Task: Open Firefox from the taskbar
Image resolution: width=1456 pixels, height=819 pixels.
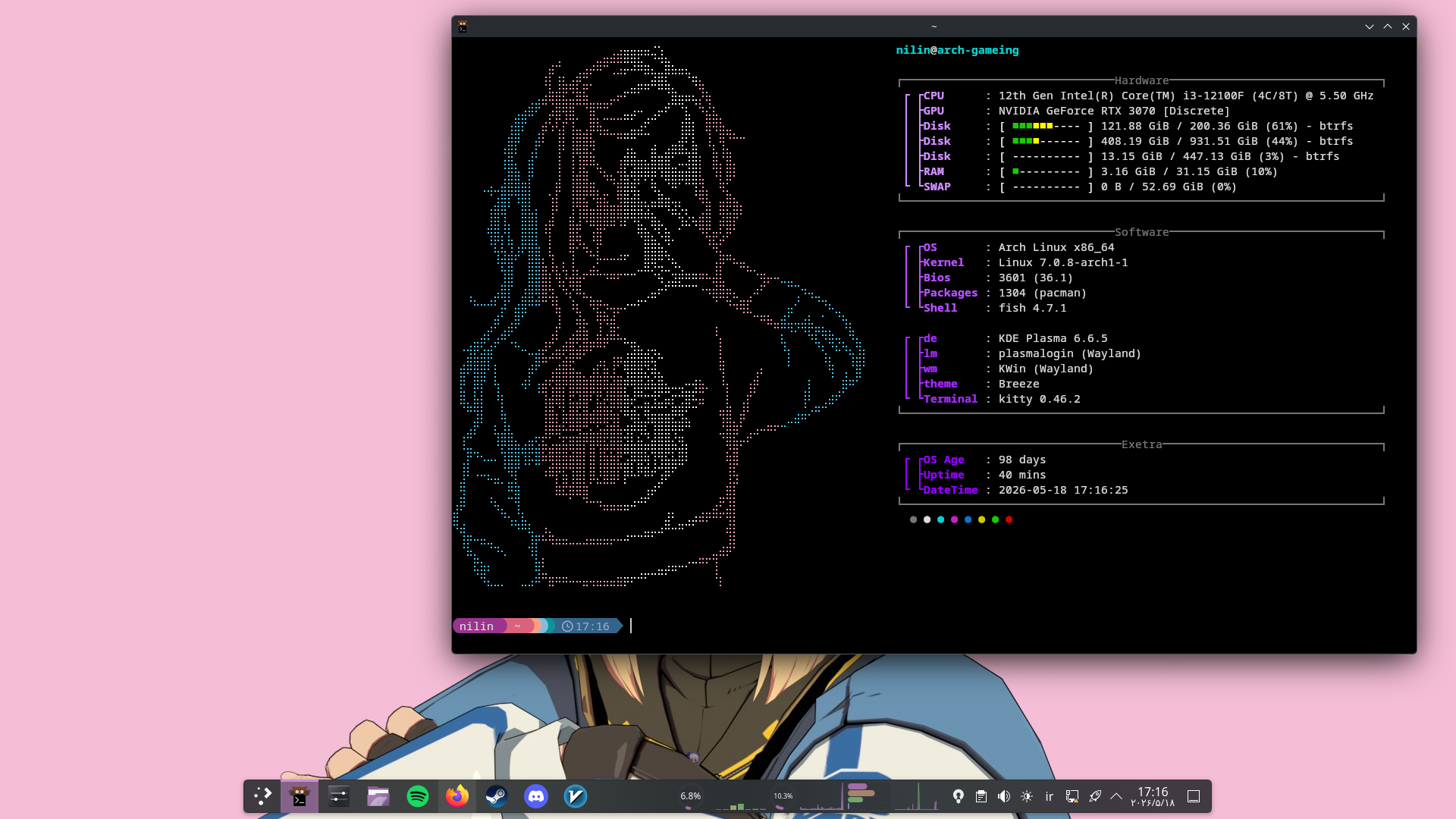Action: (x=457, y=796)
